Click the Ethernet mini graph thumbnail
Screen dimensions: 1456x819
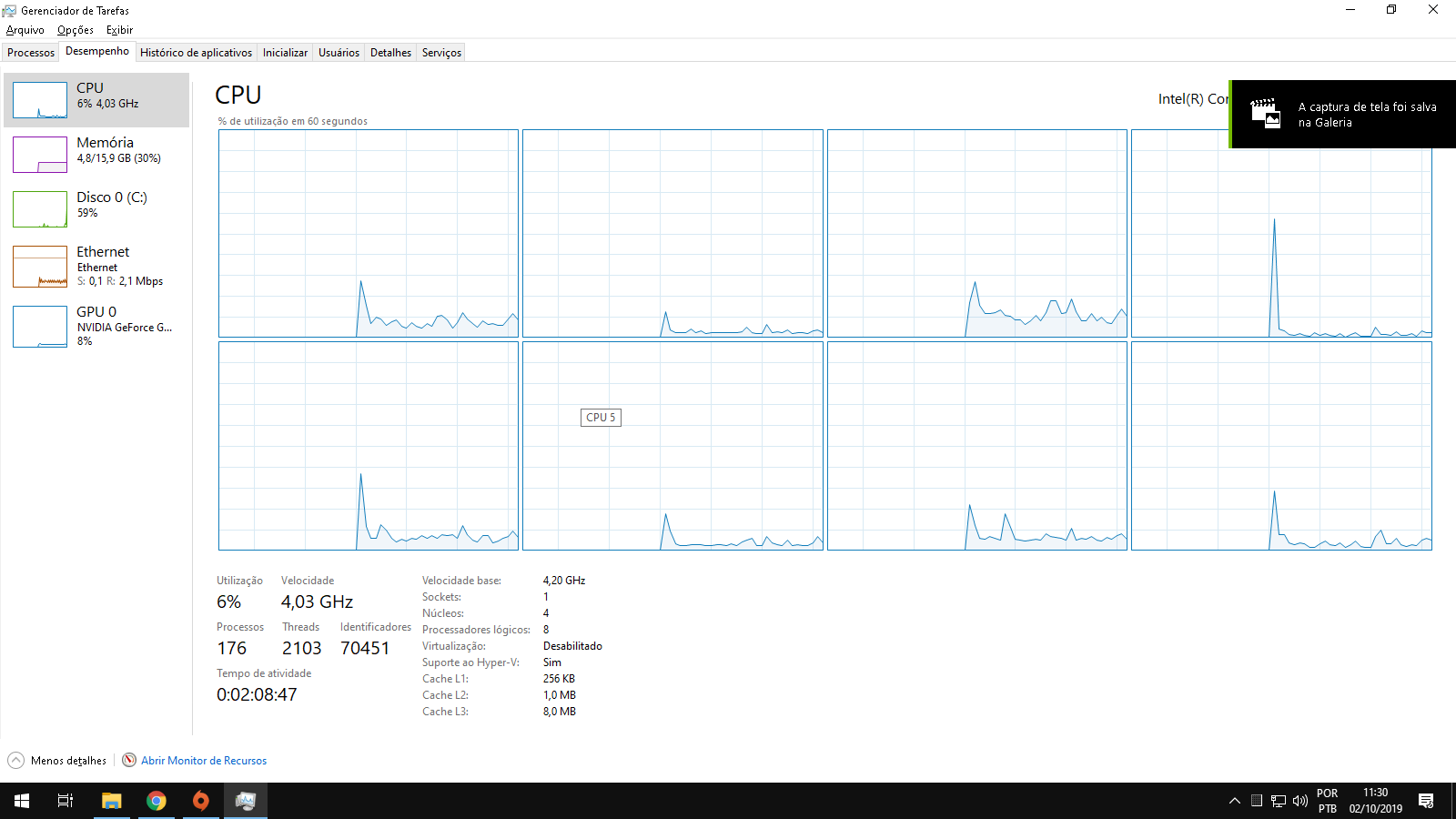[40, 267]
